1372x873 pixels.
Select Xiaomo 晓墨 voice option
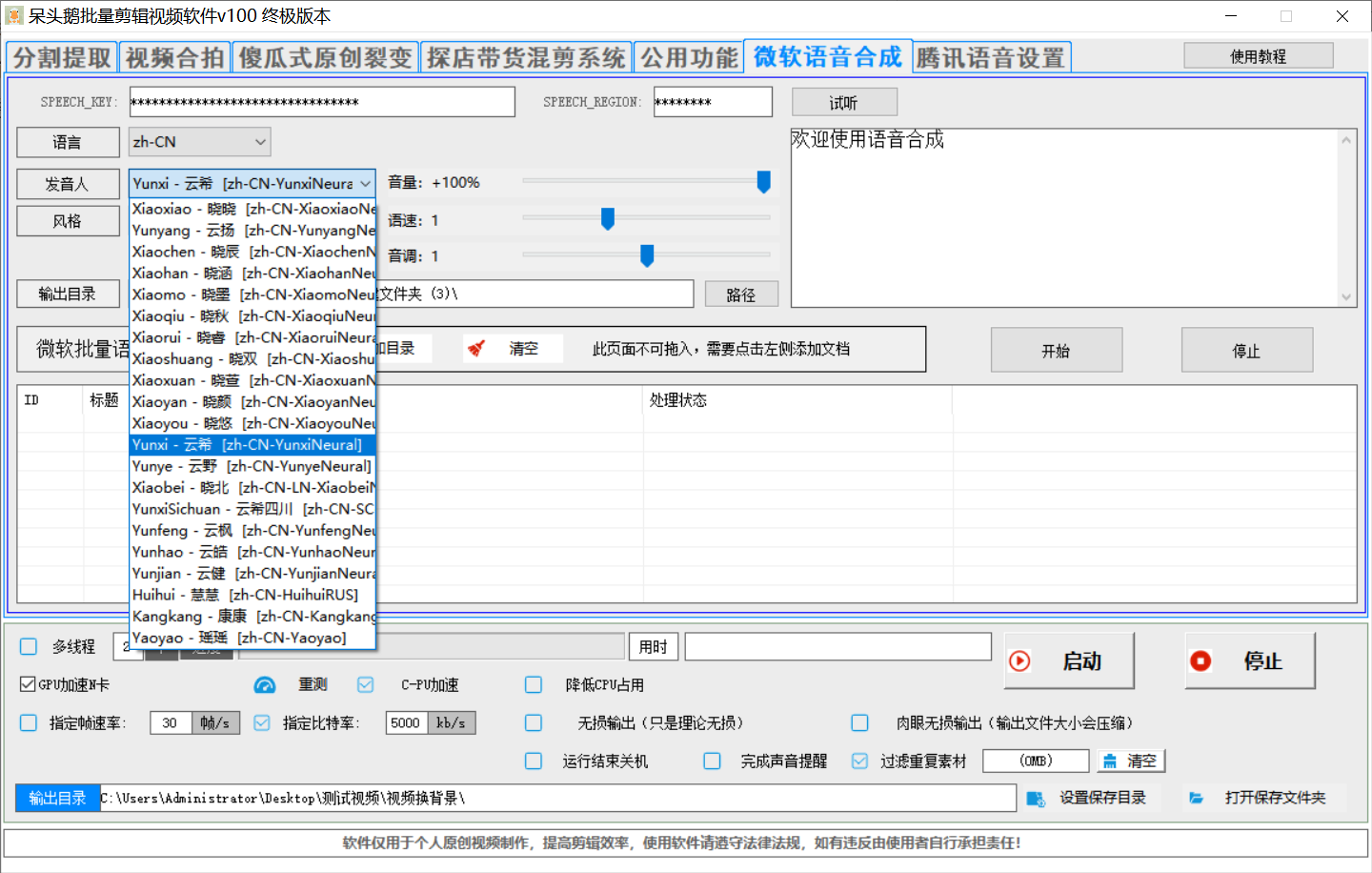coord(252,294)
